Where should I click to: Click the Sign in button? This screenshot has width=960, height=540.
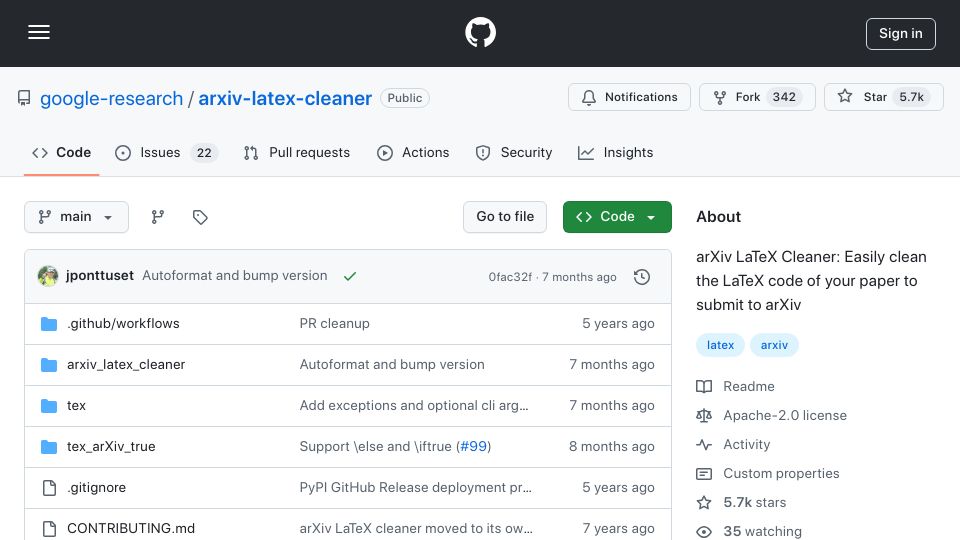901,34
